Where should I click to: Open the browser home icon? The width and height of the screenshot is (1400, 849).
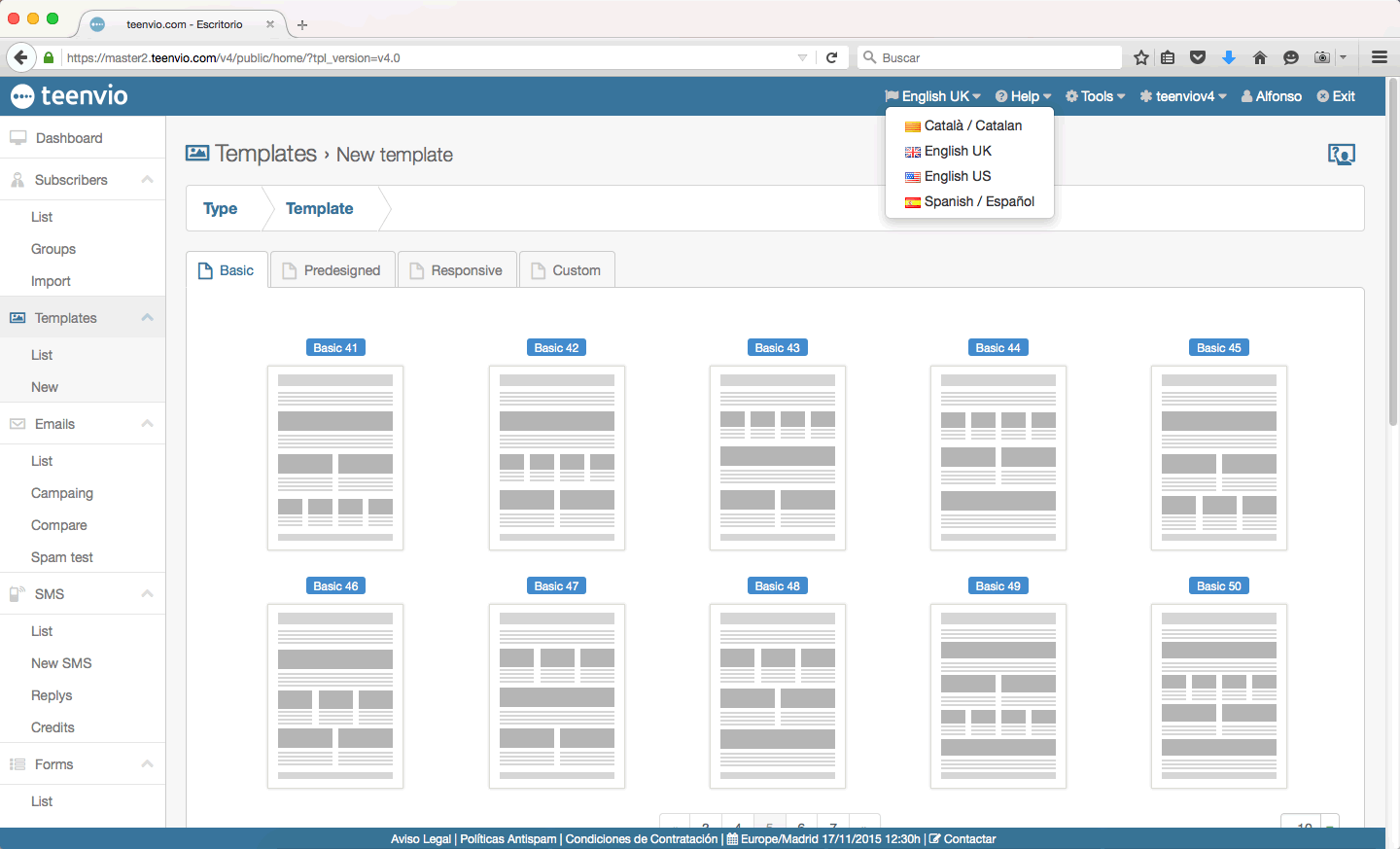1260,57
